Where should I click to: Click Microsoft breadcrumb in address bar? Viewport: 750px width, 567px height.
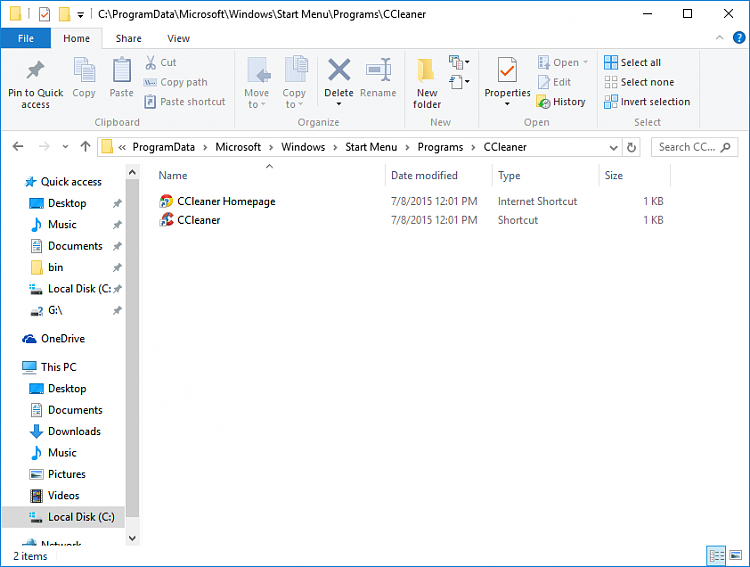click(238, 147)
